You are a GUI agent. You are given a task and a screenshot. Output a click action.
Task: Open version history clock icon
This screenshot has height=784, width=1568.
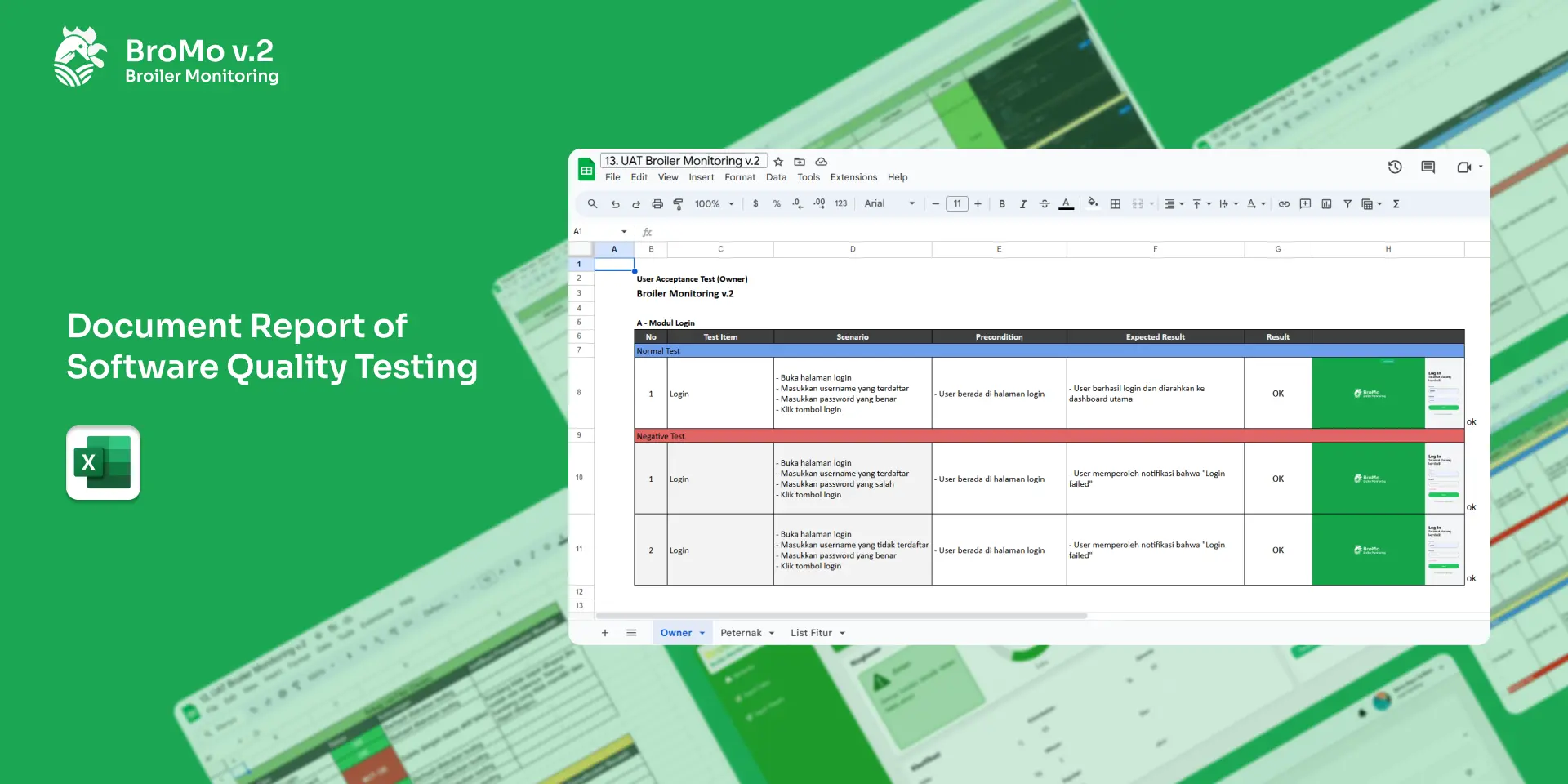pyautogui.click(x=1395, y=167)
